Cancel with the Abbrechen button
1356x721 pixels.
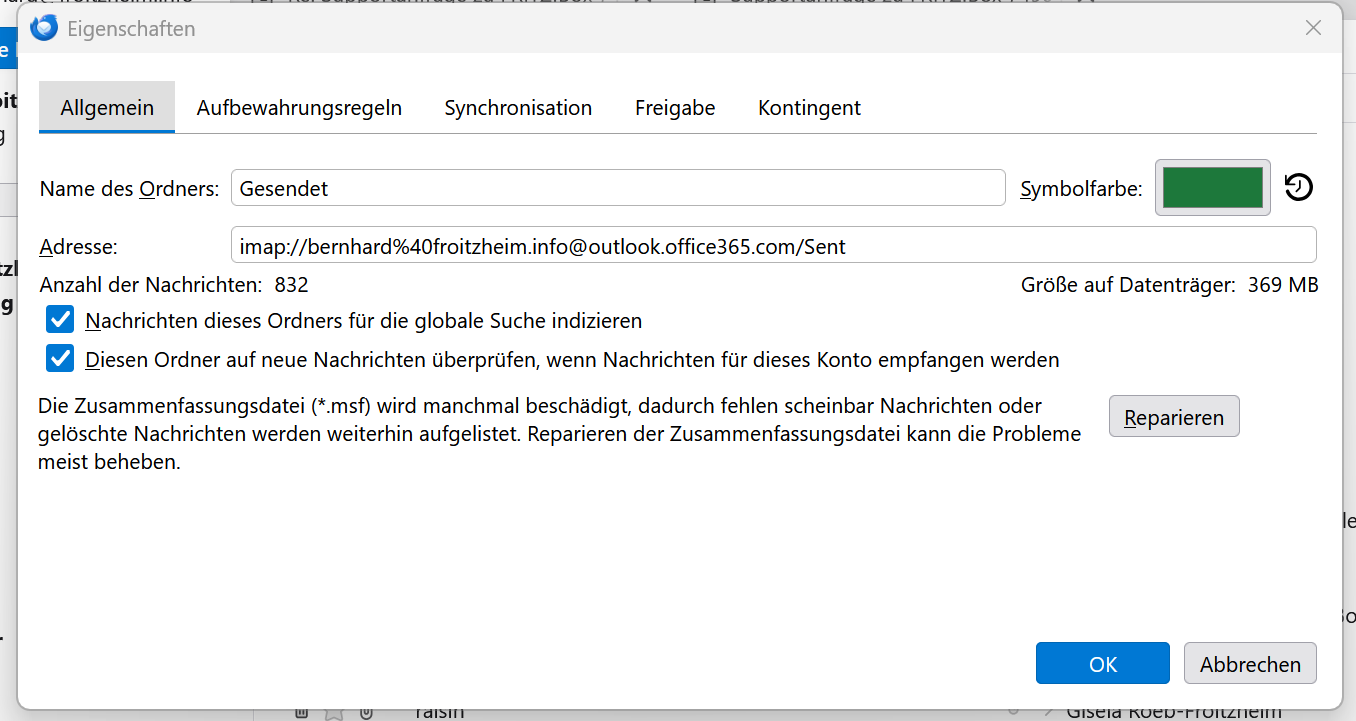click(x=1250, y=664)
